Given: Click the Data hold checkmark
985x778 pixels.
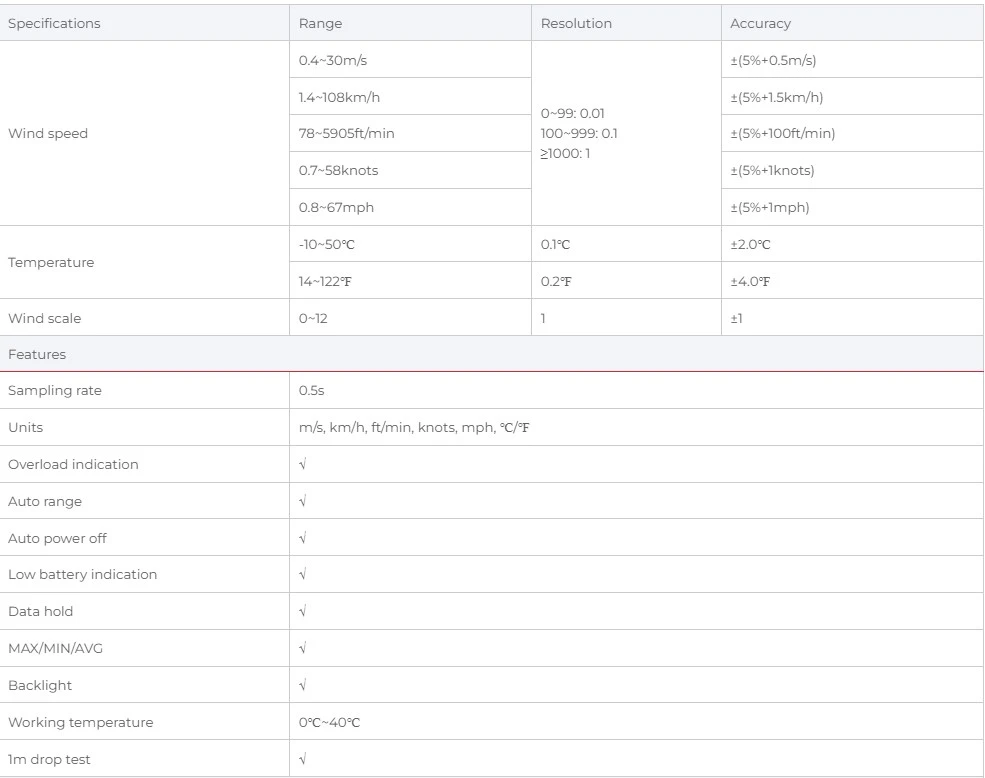Looking at the screenshot, I should (x=302, y=612).
